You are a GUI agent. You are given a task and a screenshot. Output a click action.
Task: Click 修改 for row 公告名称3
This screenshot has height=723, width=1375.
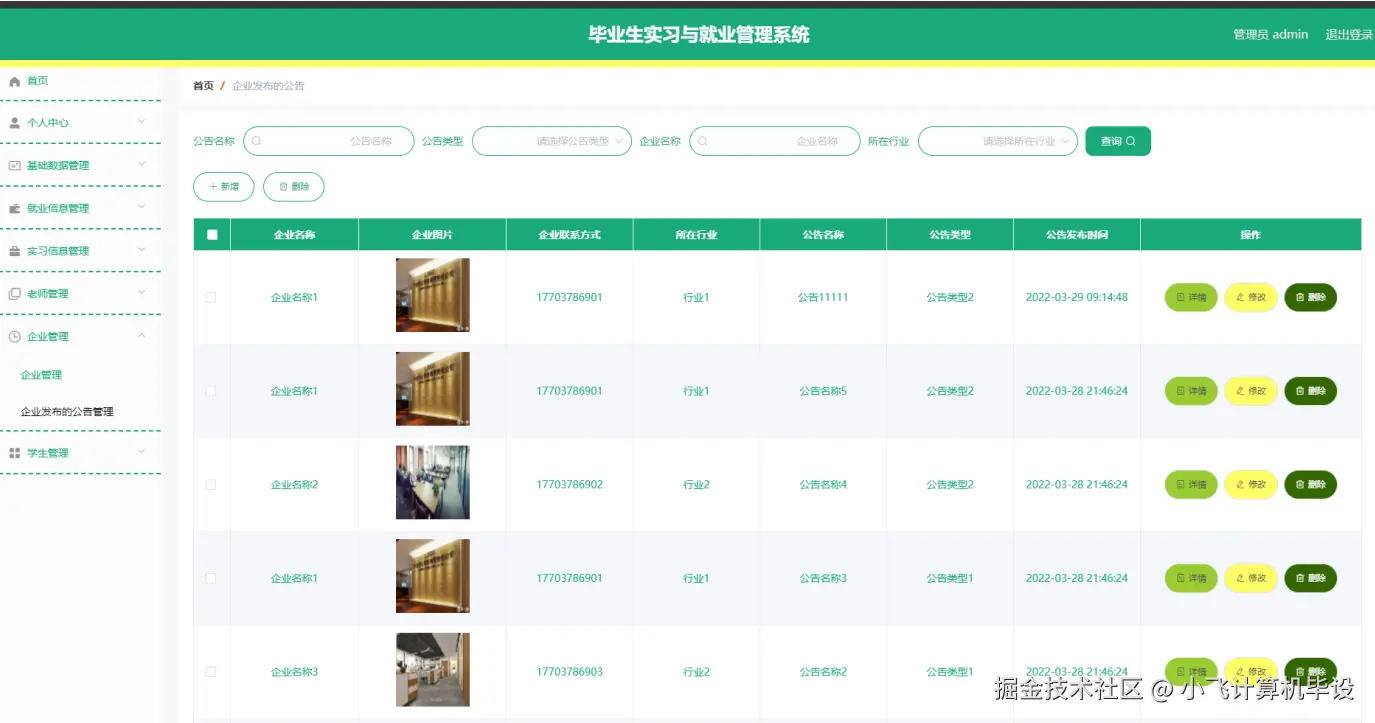pyautogui.click(x=1251, y=578)
